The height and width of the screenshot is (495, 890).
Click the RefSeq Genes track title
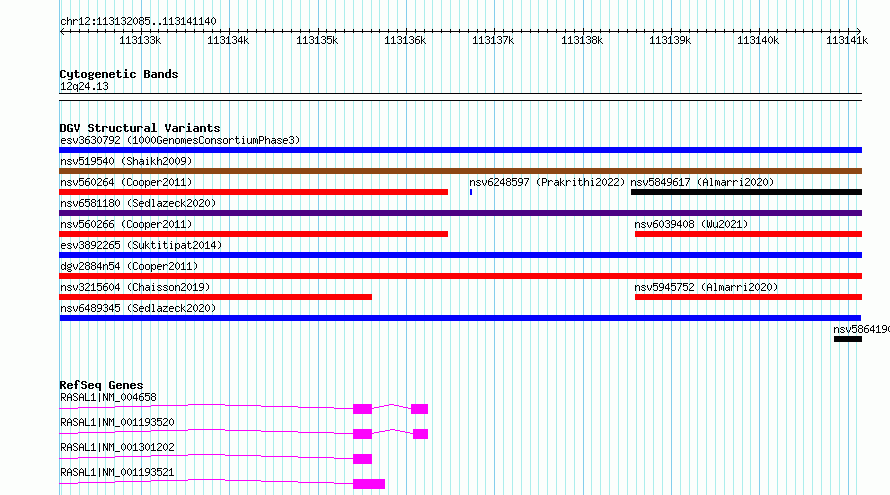tap(101, 385)
